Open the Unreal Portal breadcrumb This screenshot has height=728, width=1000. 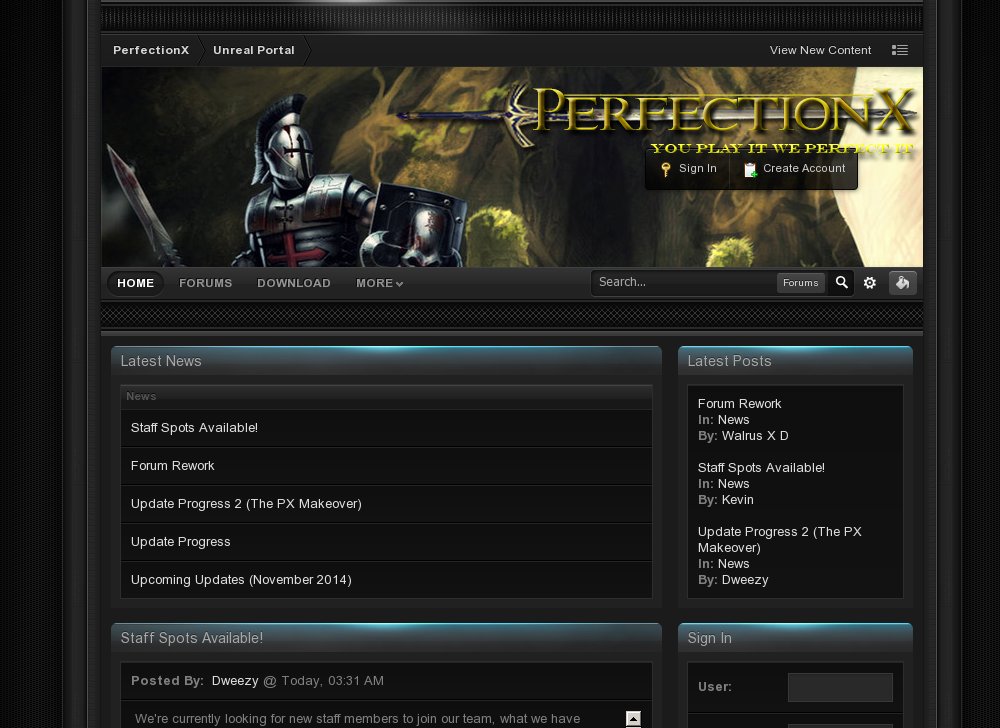(253, 50)
